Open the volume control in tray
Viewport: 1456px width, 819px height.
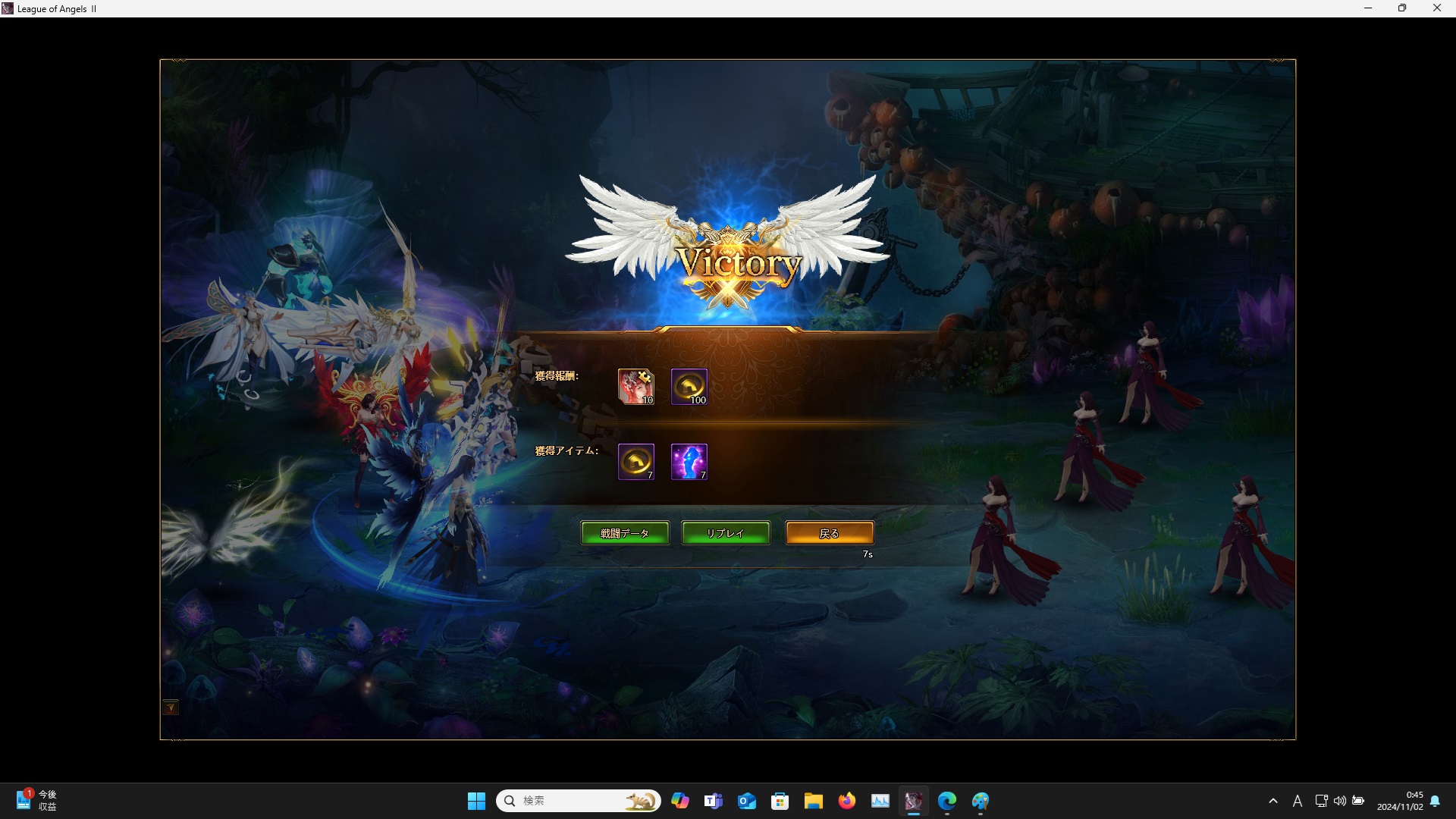(1340, 801)
